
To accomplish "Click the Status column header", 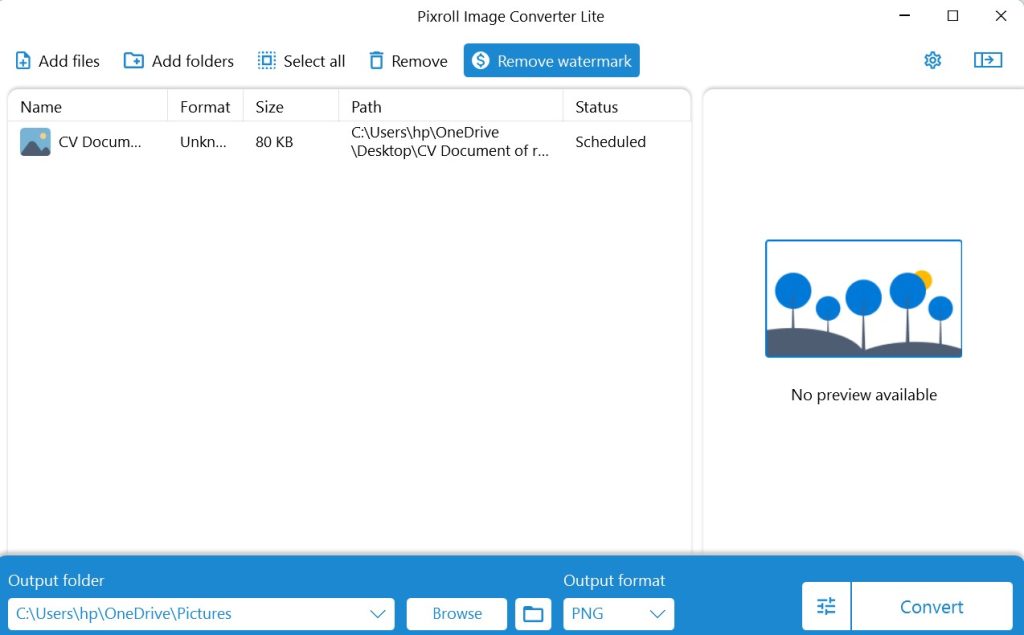I will pyautogui.click(x=596, y=107).
